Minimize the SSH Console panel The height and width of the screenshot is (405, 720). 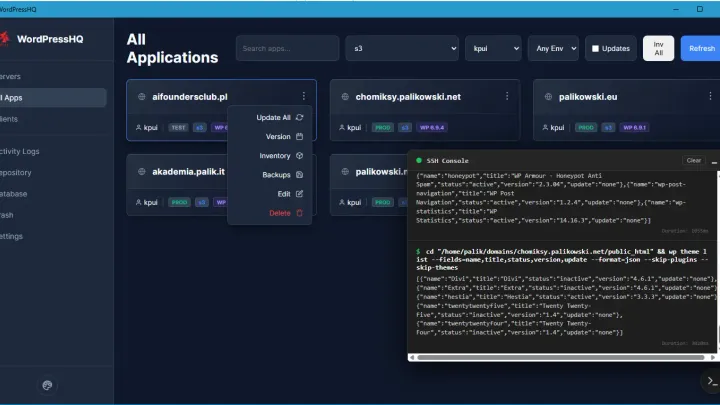pyautogui.click(x=714, y=161)
